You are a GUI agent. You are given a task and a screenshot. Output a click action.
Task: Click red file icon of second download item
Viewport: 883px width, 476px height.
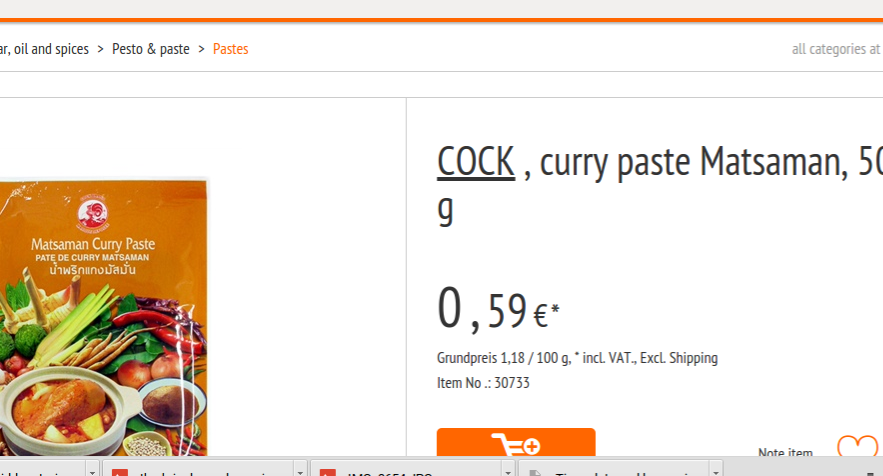(x=120, y=472)
